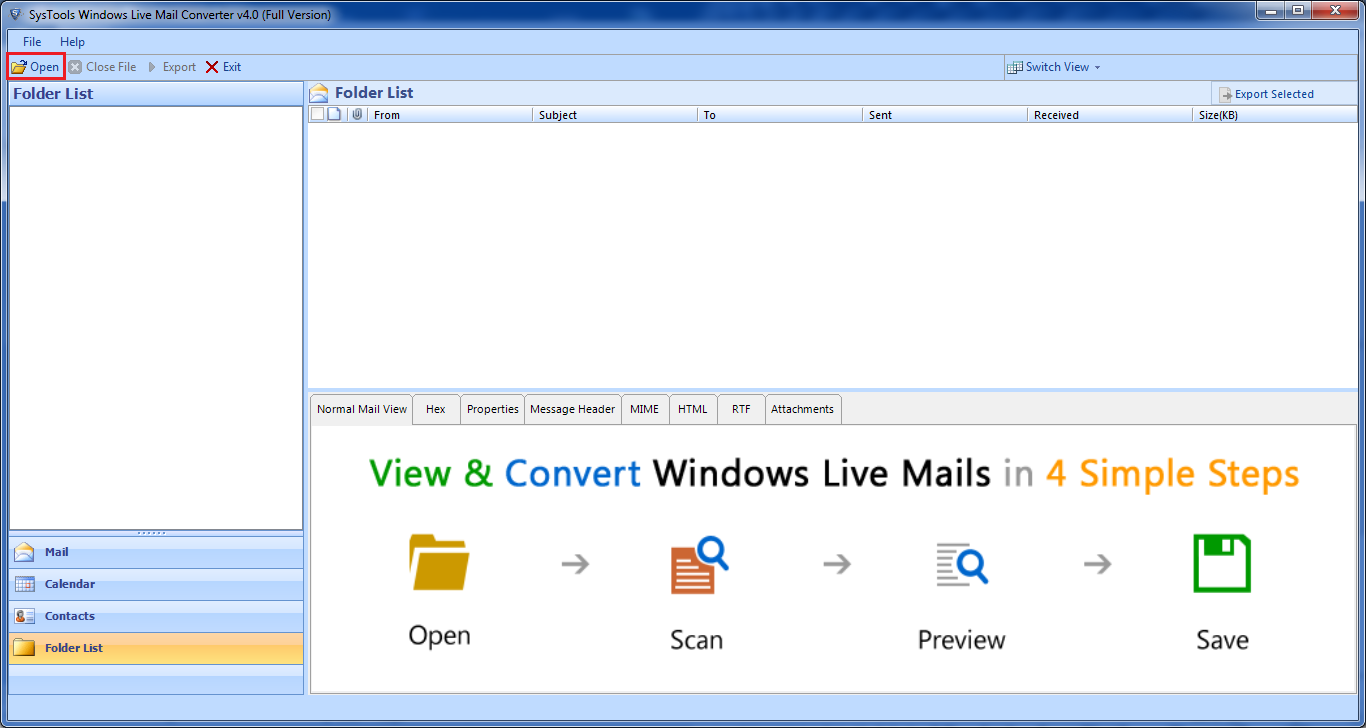Image resolution: width=1366 pixels, height=728 pixels.
Task: Sort by the To column header
Action: coord(780,115)
